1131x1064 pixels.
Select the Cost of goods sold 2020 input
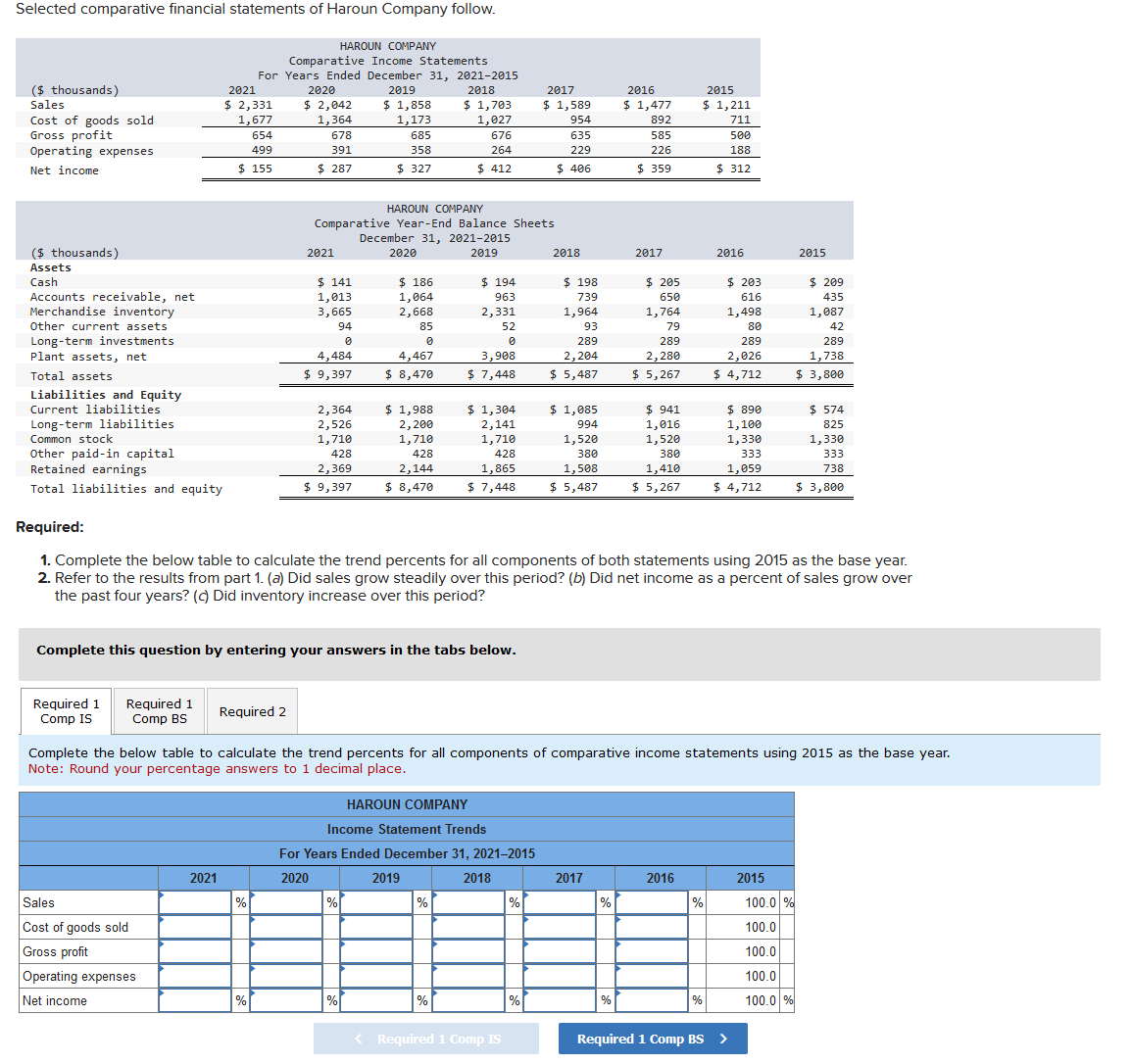pyautogui.click(x=286, y=927)
